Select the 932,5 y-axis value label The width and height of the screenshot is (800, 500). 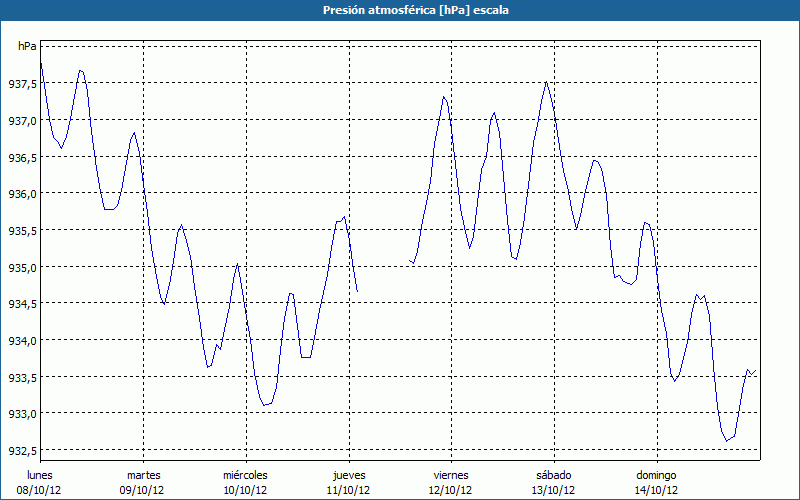click(23, 450)
